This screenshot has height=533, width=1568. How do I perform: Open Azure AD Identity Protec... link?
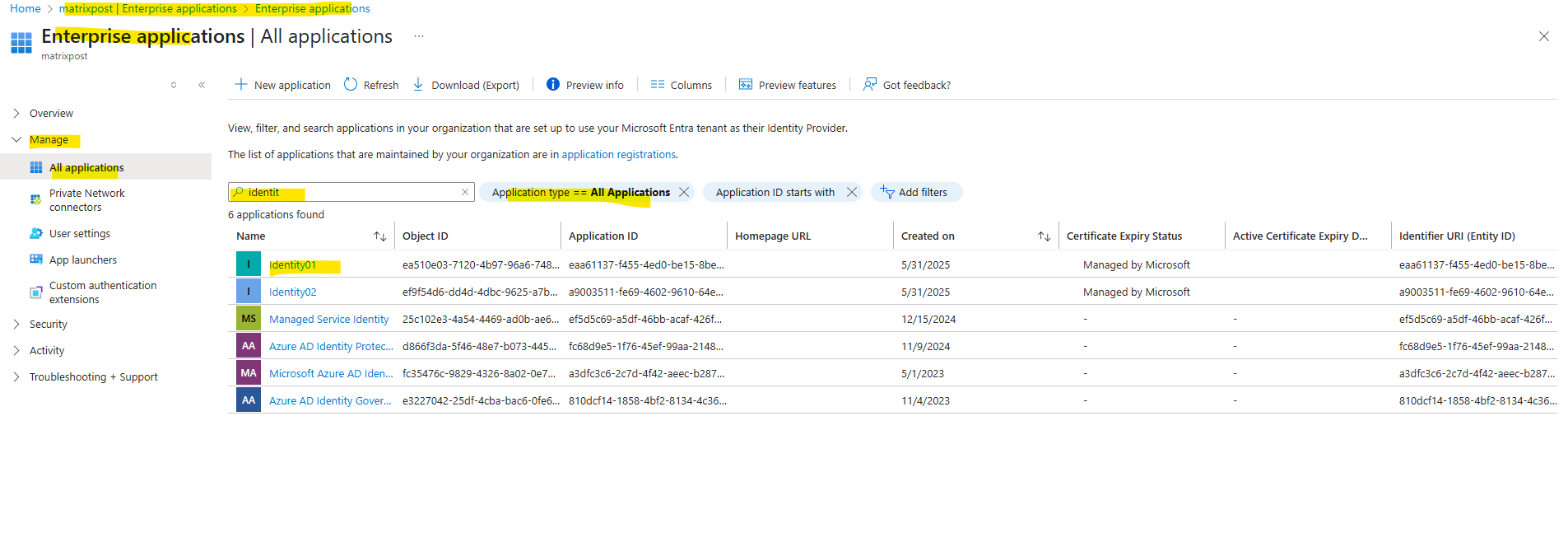pos(331,346)
